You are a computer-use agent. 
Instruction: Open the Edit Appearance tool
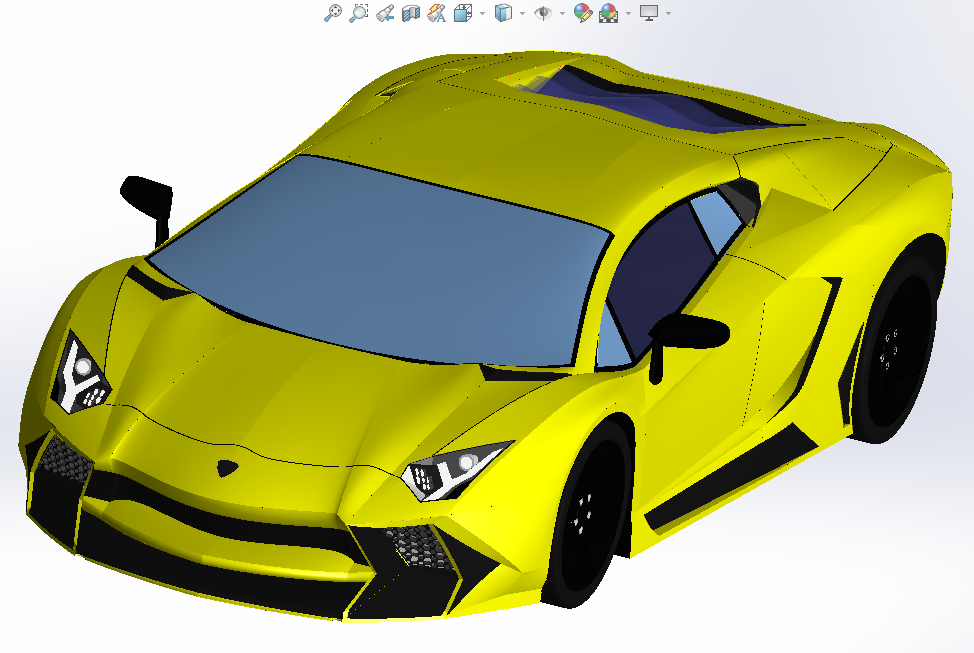coord(583,13)
